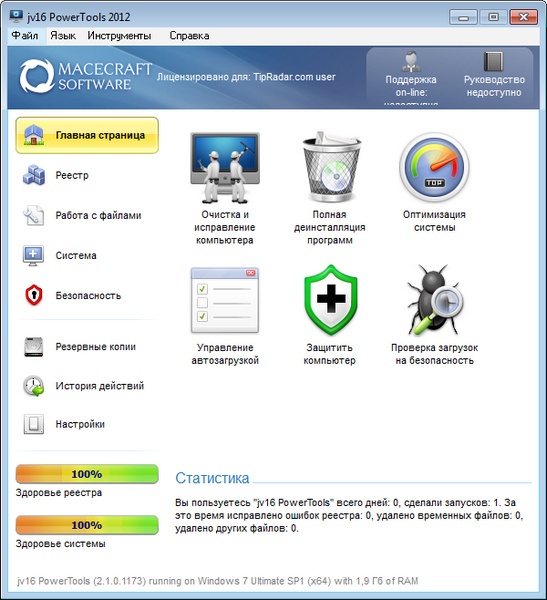Select the Главная страница label
This screenshot has height=600, width=547.
[x=100, y=135]
